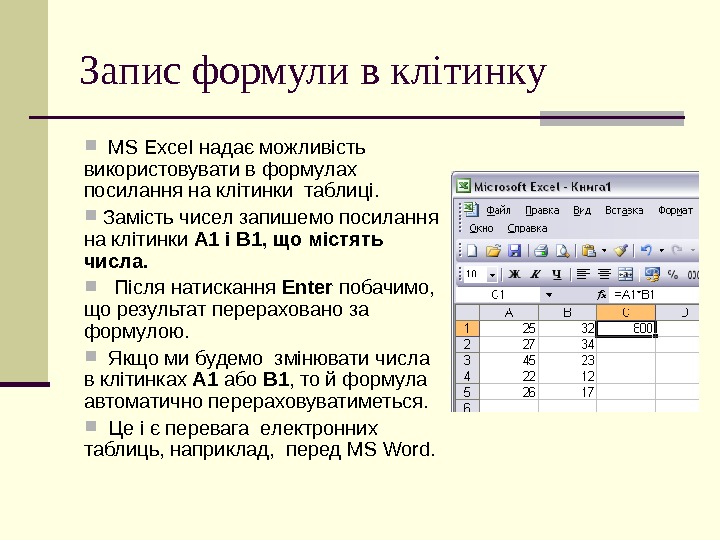This screenshot has width=720, height=540.
Task: Select row 2 header
Action: pyautogui.click(x=467, y=344)
